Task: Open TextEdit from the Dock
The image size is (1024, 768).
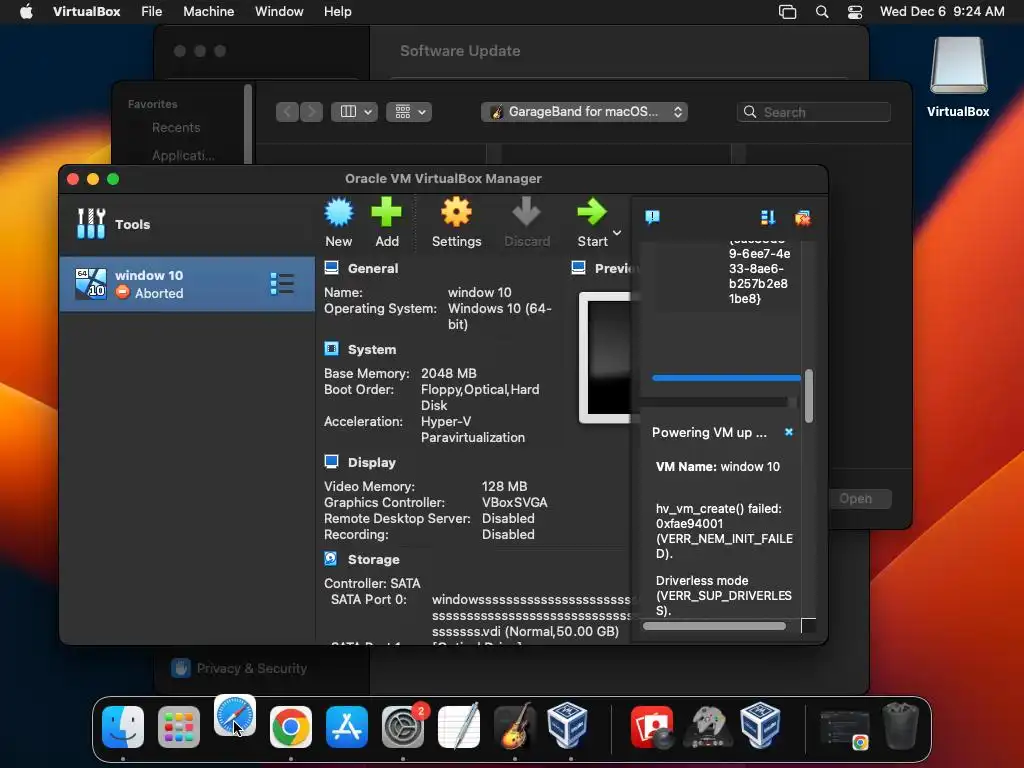Action: coord(459,727)
